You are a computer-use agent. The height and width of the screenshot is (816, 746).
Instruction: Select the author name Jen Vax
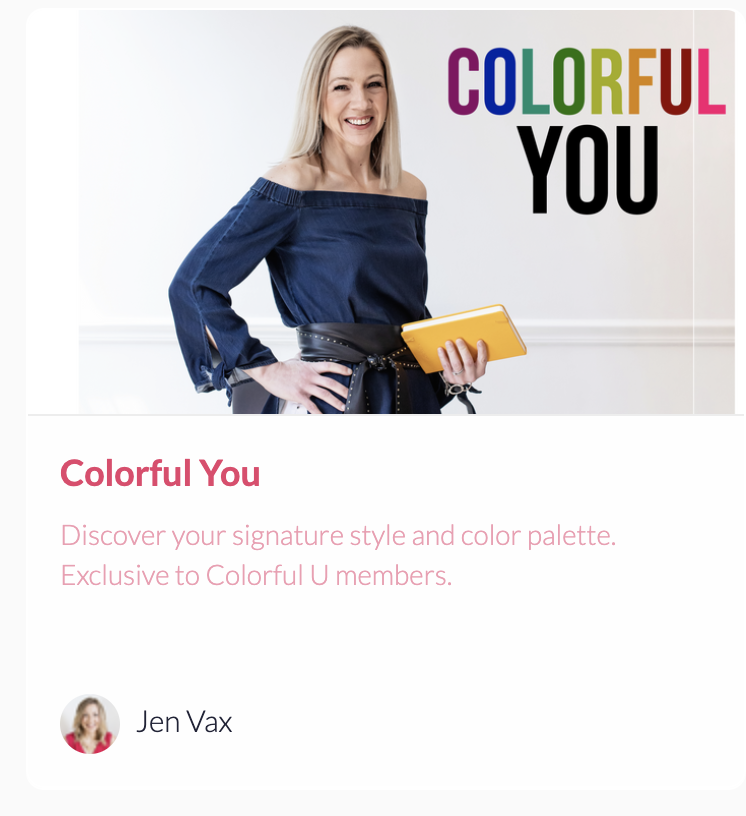(184, 722)
